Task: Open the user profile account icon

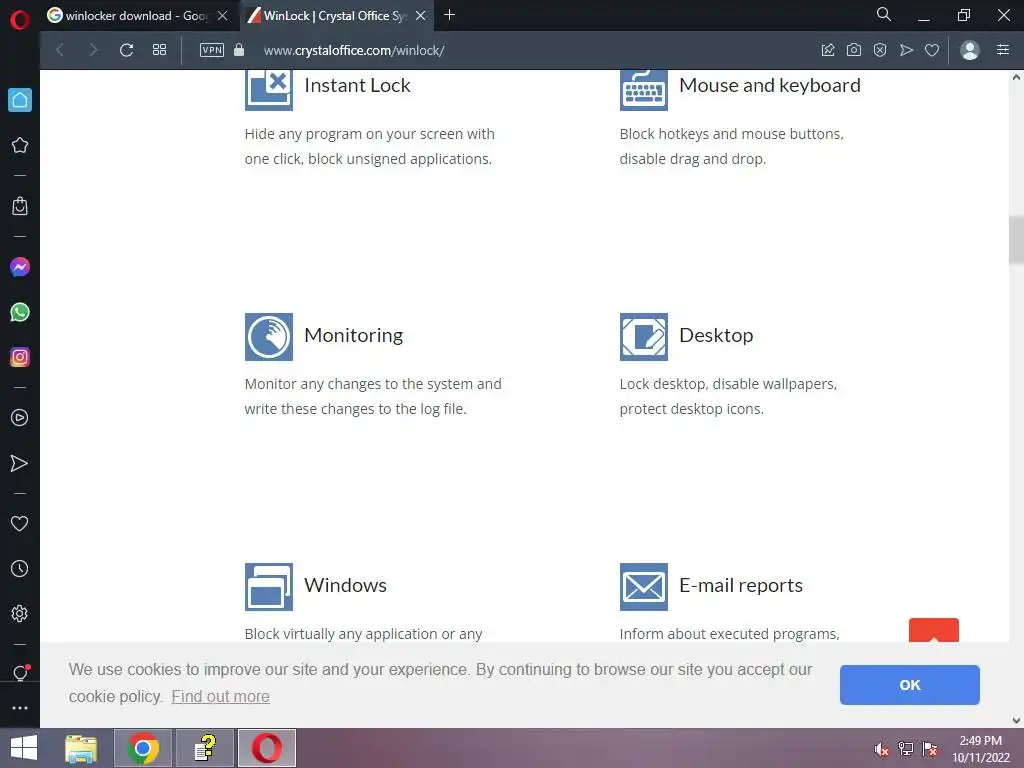Action: [970, 50]
